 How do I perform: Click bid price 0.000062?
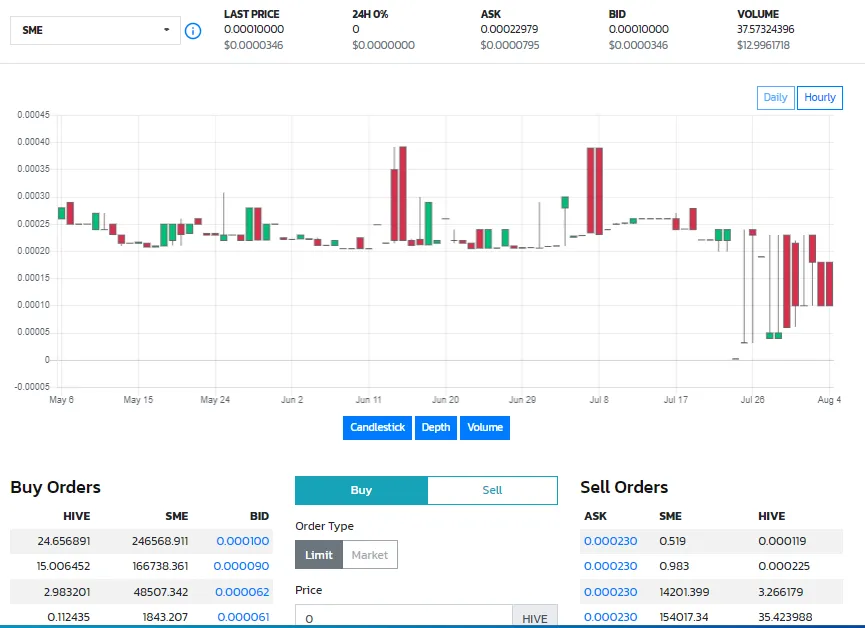coord(242,592)
